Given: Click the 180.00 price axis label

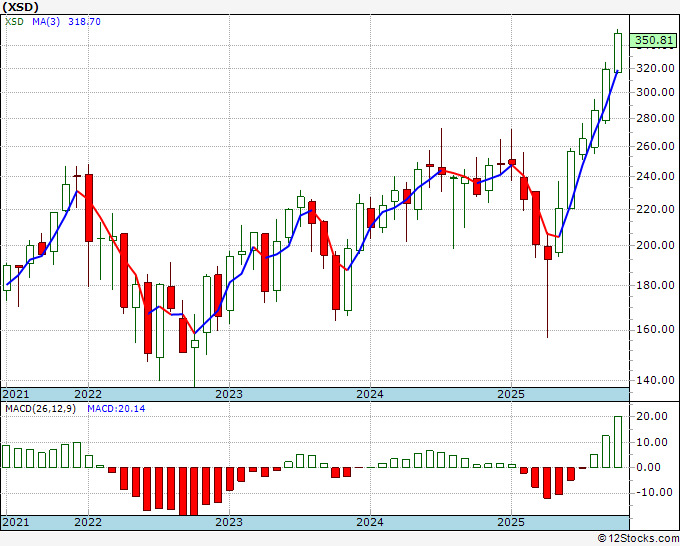Looking at the screenshot, I should point(655,285).
